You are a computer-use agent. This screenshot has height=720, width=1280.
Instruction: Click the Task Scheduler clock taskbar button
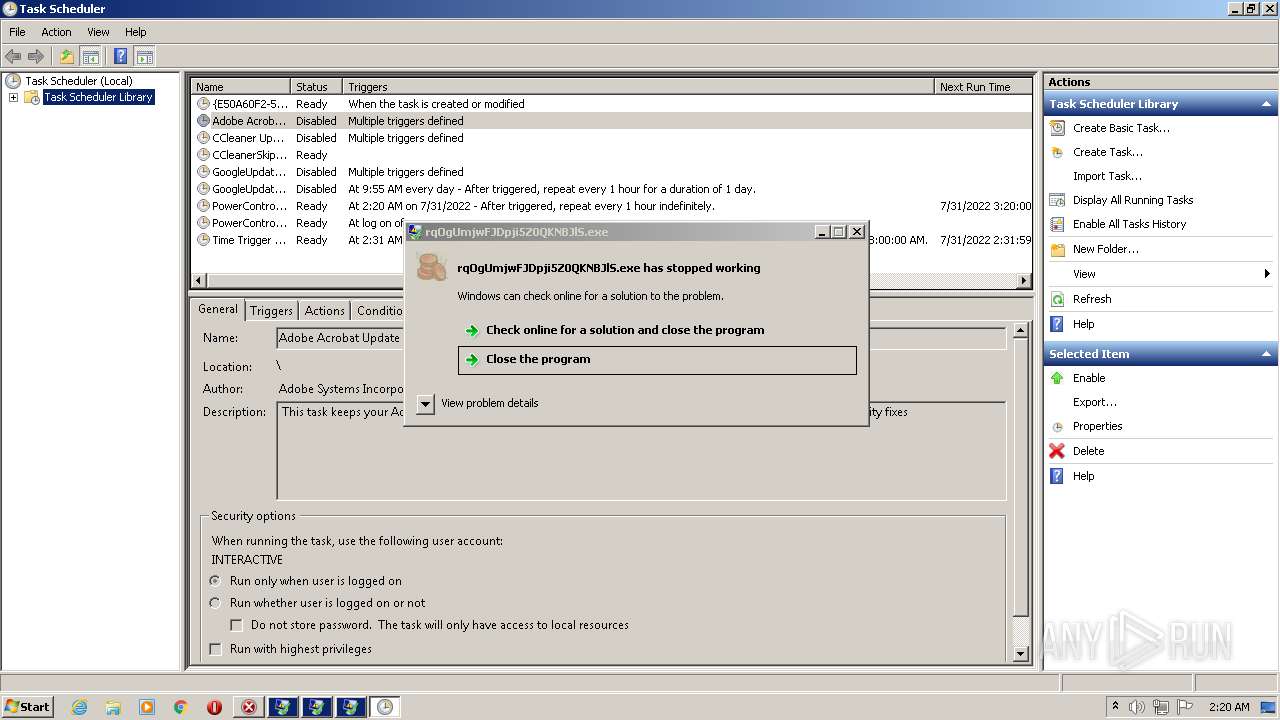385,707
